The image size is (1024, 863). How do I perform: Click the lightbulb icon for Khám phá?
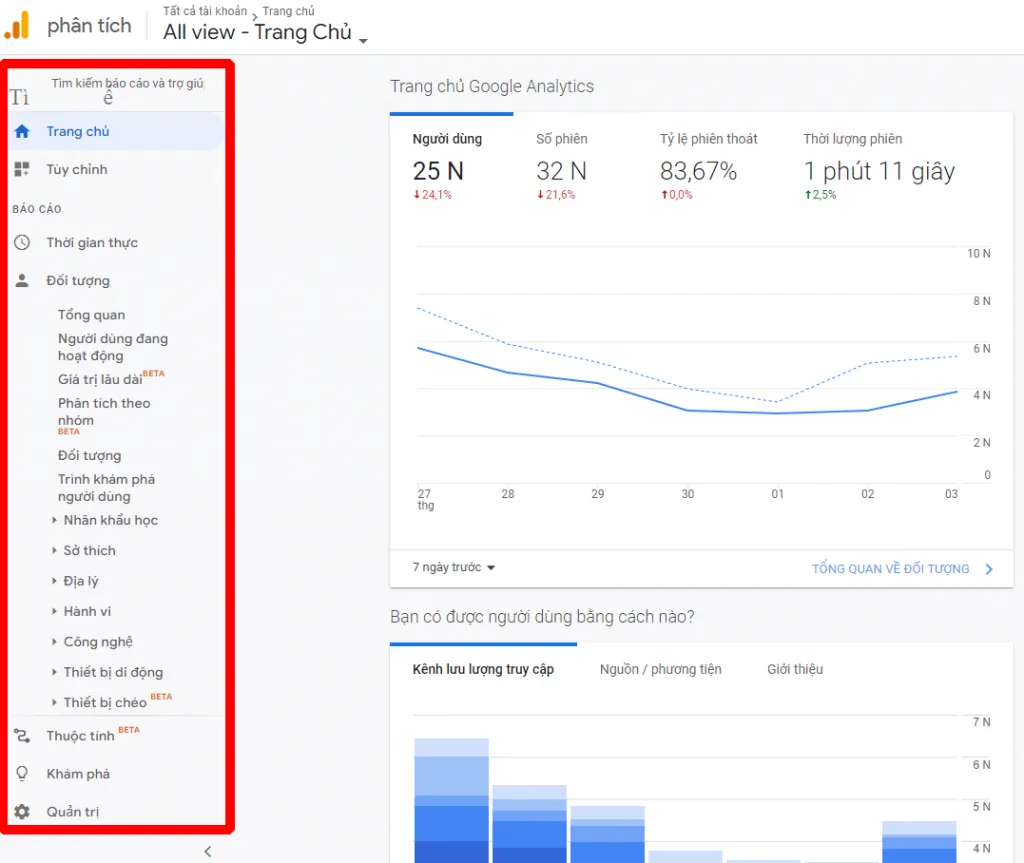22,773
